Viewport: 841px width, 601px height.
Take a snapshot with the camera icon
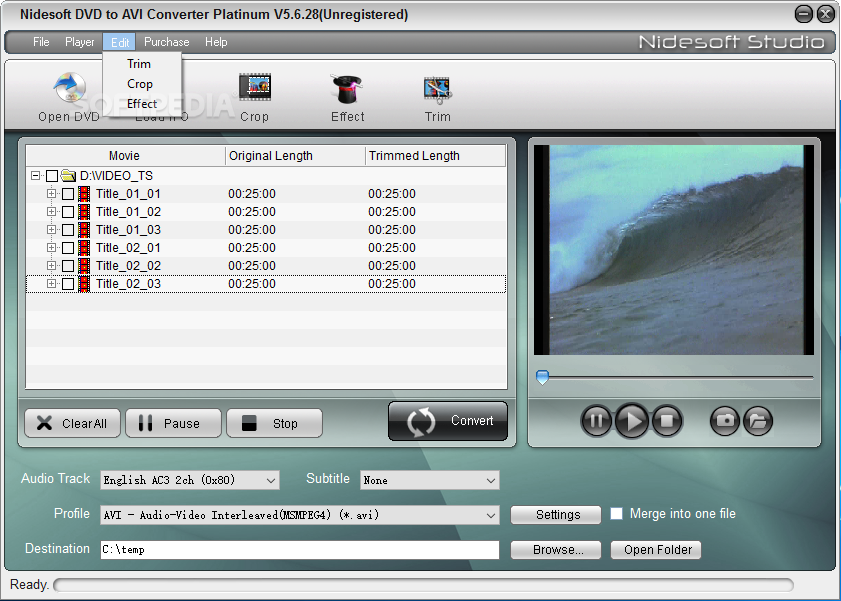[725, 421]
